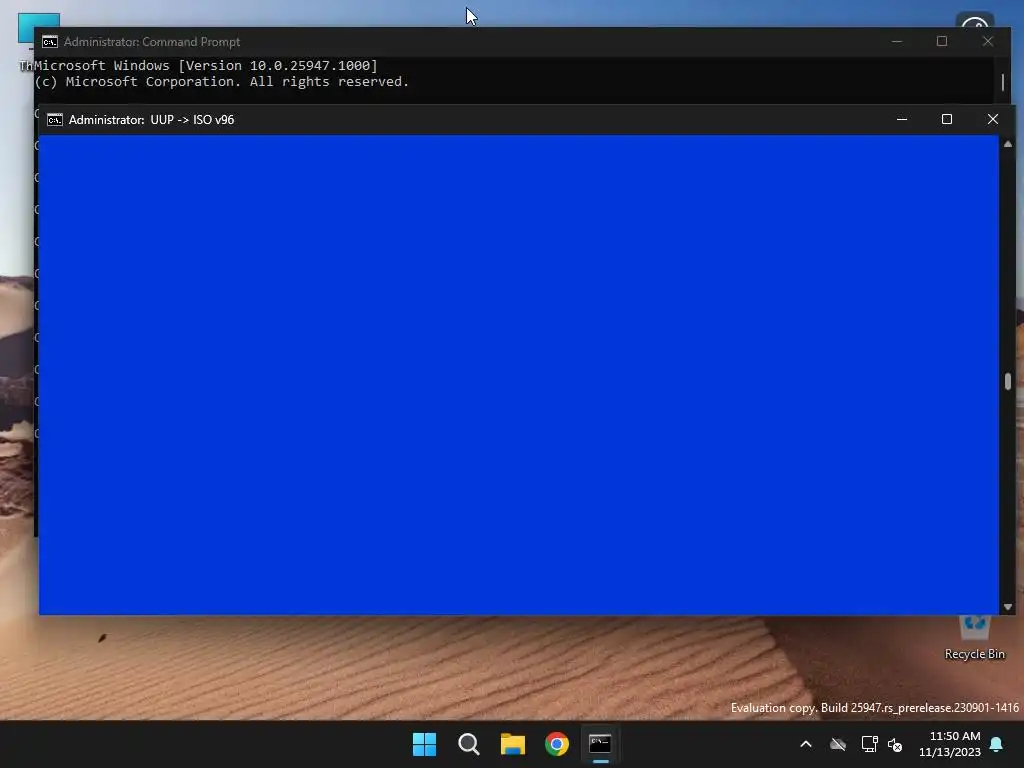The image size is (1024, 768).
Task: Select Command Prompt taskbar icon
Action: [600, 744]
